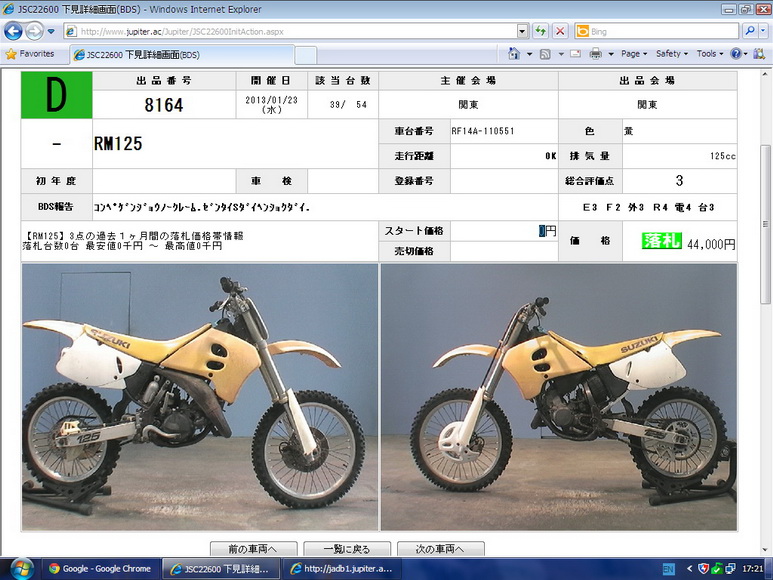Image resolution: width=773 pixels, height=580 pixels.
Task: Go back with the browser Back arrow
Action: click(x=13, y=32)
